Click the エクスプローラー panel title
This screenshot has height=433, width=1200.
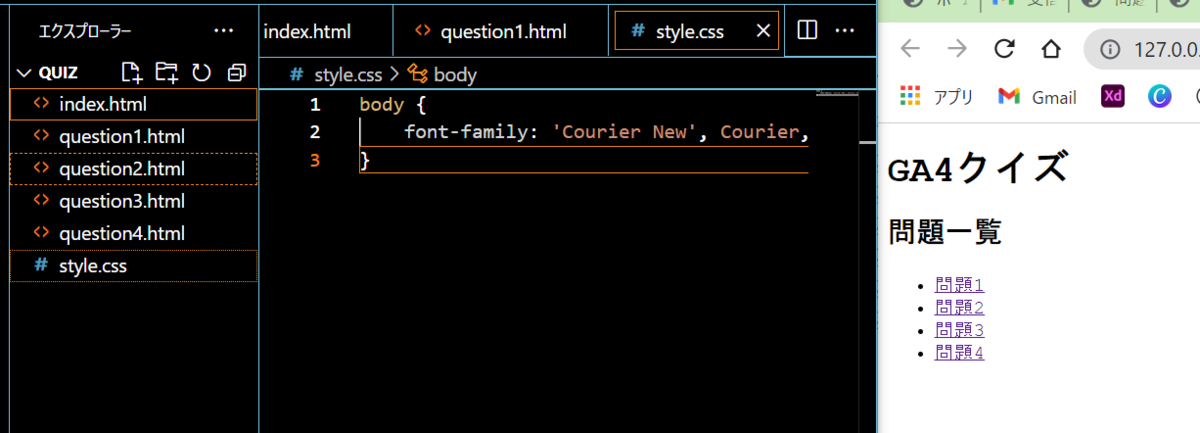coord(85,32)
